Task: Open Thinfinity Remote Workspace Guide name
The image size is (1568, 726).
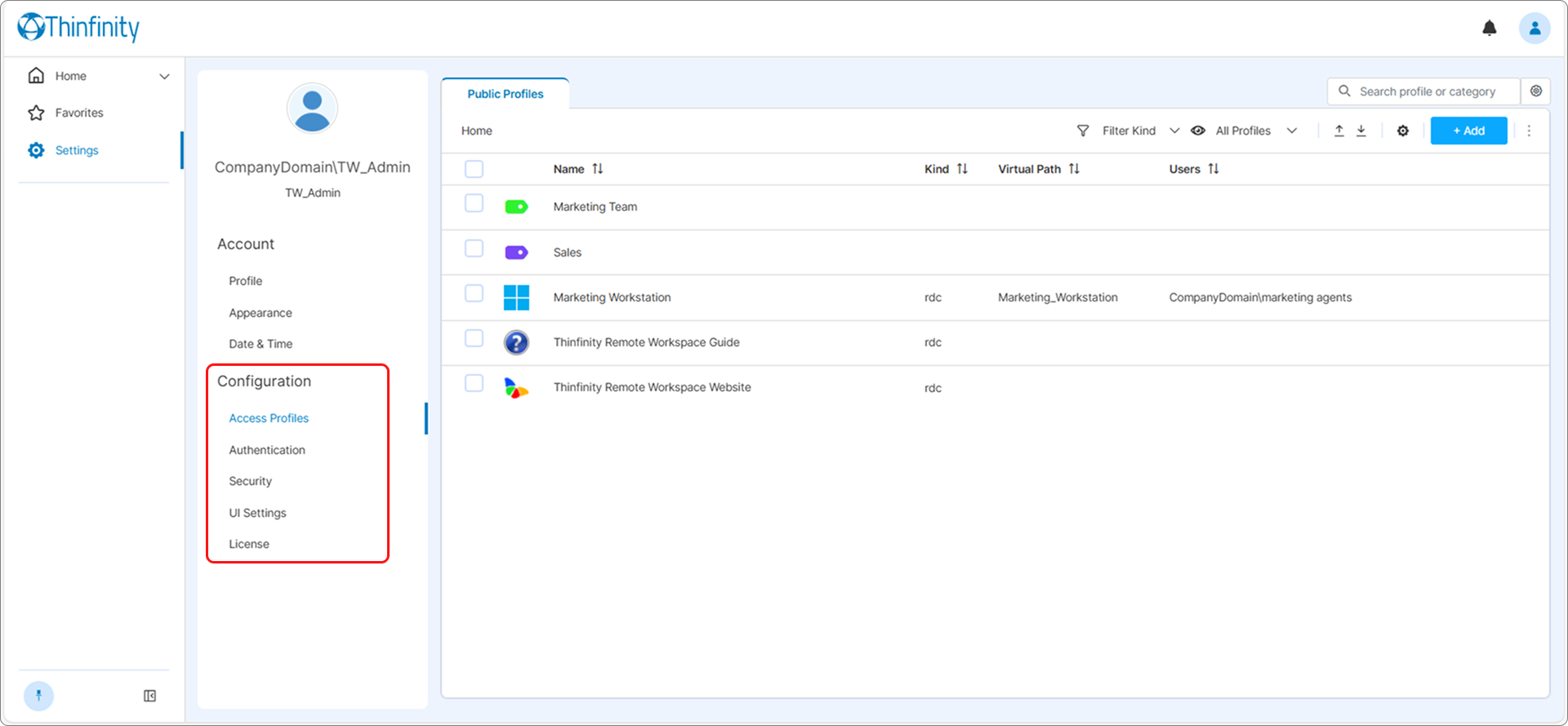Action: tap(647, 342)
